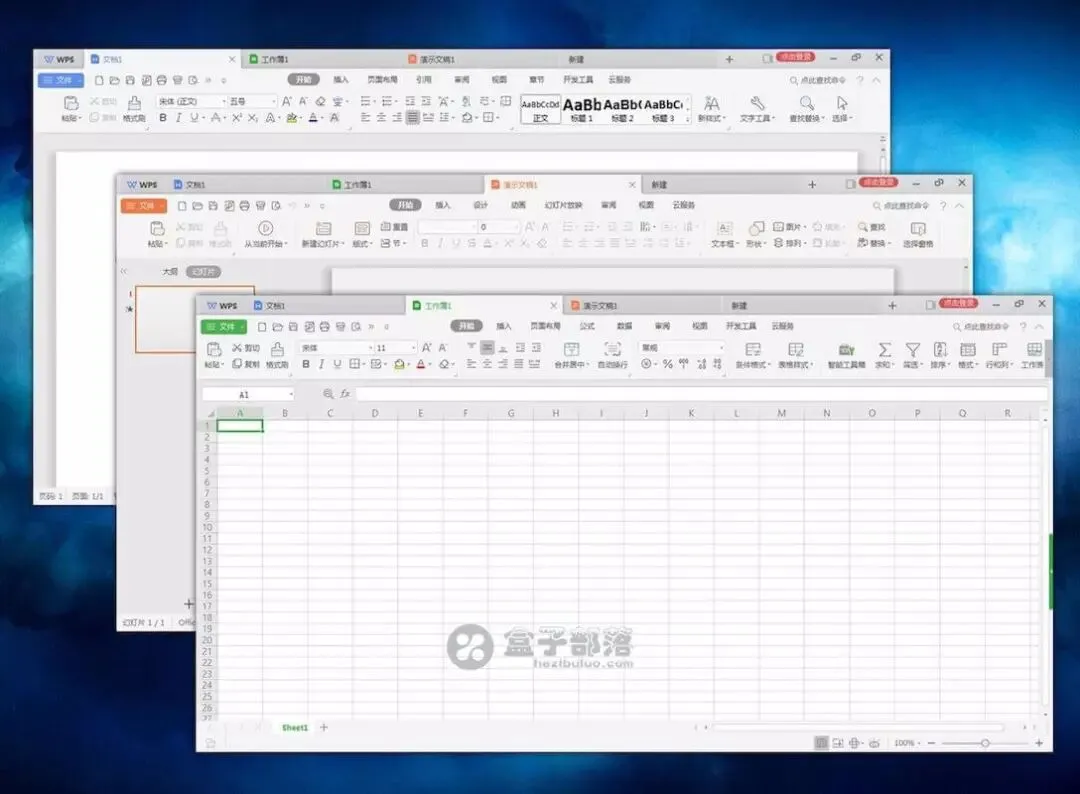Click Merge and Center icon in spreadsheet
1080x794 pixels.
click(x=571, y=349)
